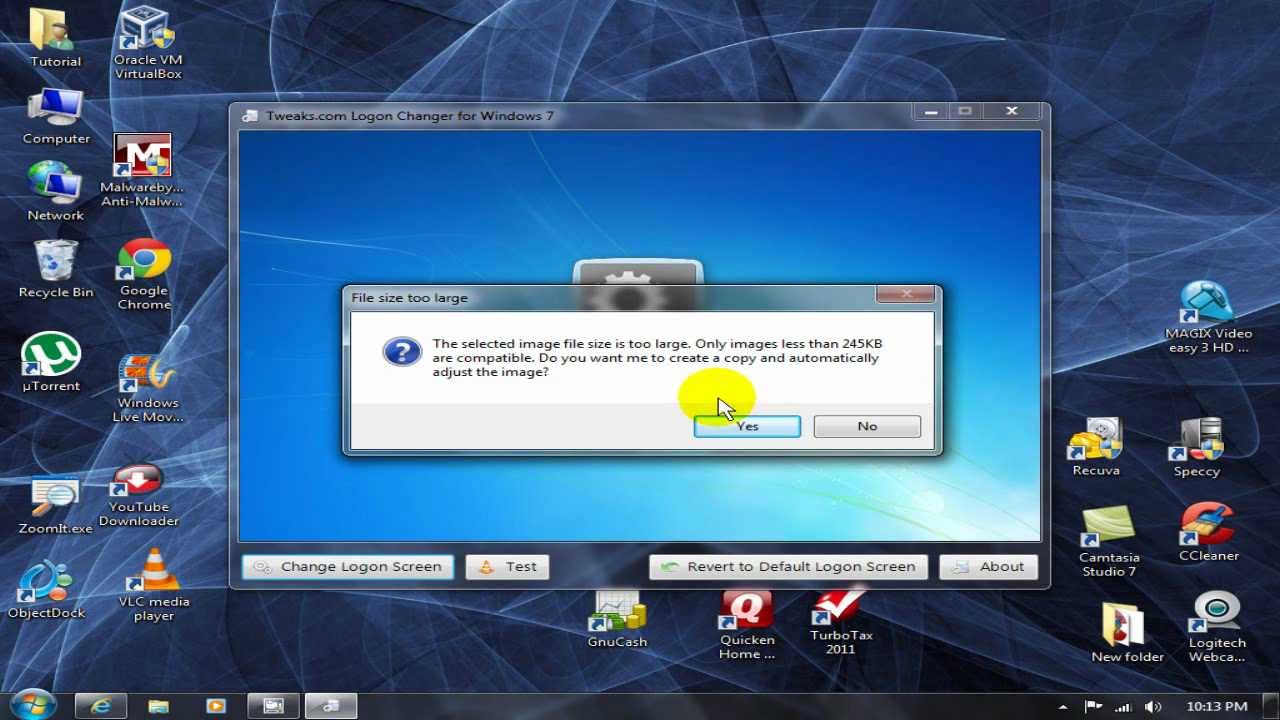The height and width of the screenshot is (720, 1280).
Task: Click Revert to Default Logon Screen
Action: [788, 567]
